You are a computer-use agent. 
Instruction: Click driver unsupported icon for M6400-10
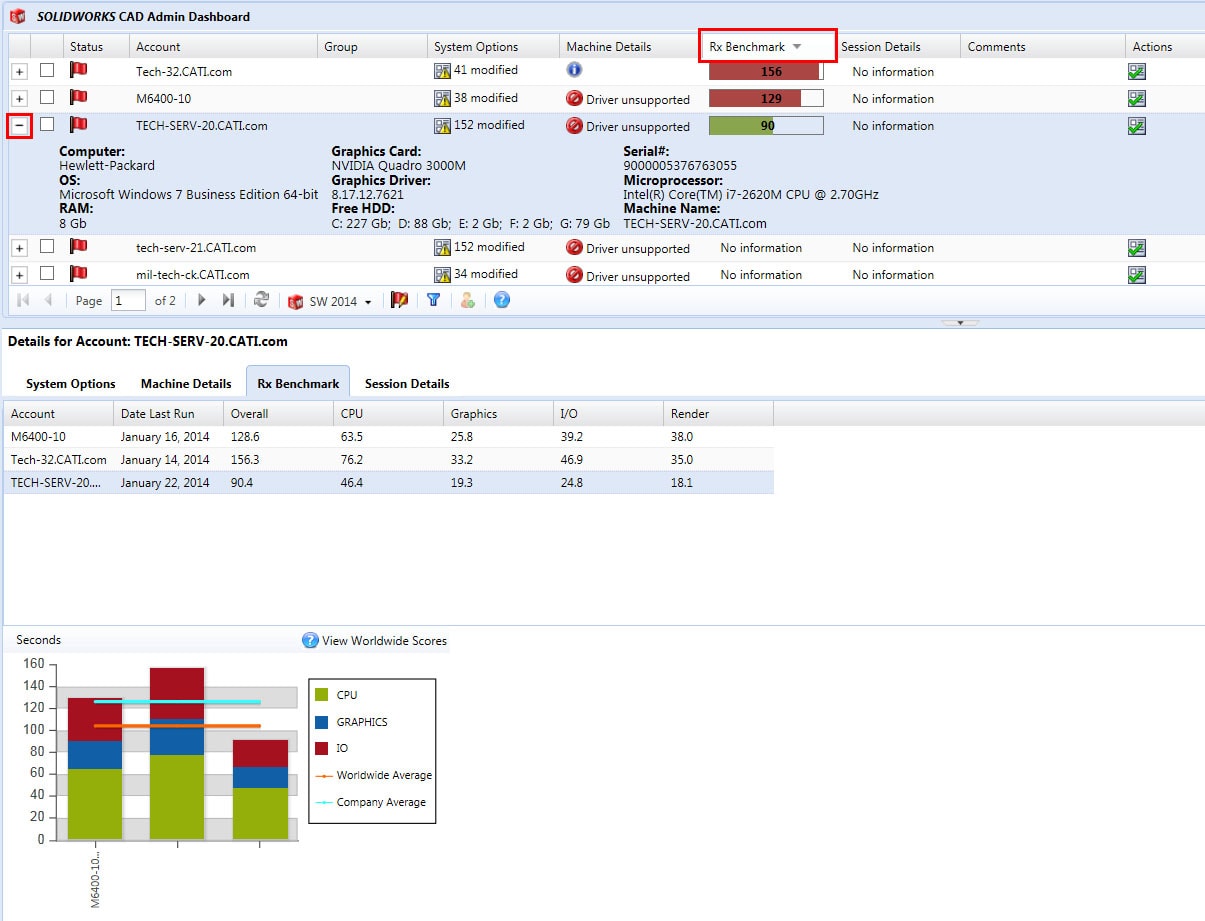574,98
